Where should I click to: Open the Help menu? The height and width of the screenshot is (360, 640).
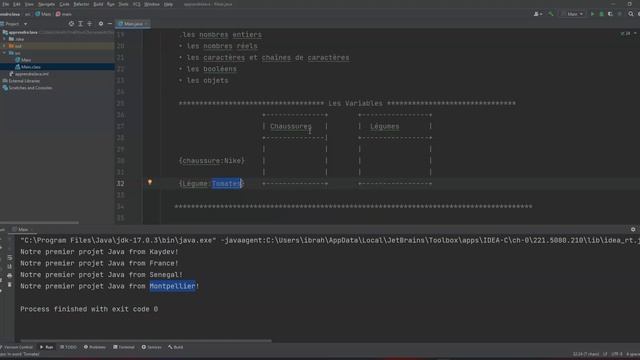pyautogui.click(x=168, y=4)
